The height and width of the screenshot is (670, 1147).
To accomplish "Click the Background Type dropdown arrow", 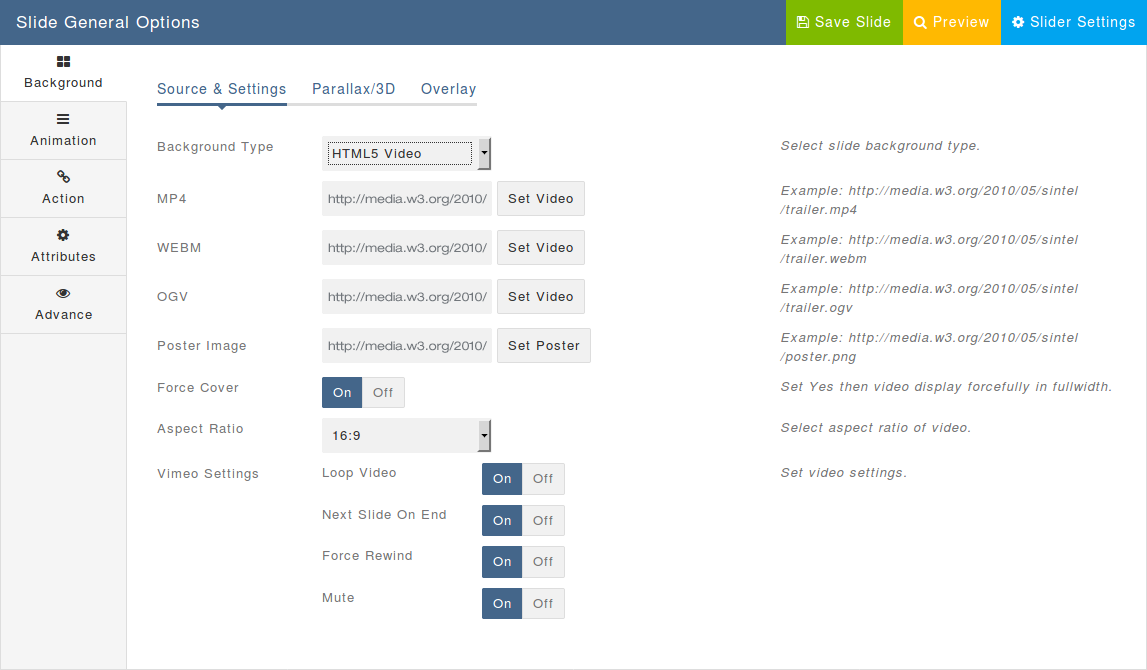I will pos(484,154).
